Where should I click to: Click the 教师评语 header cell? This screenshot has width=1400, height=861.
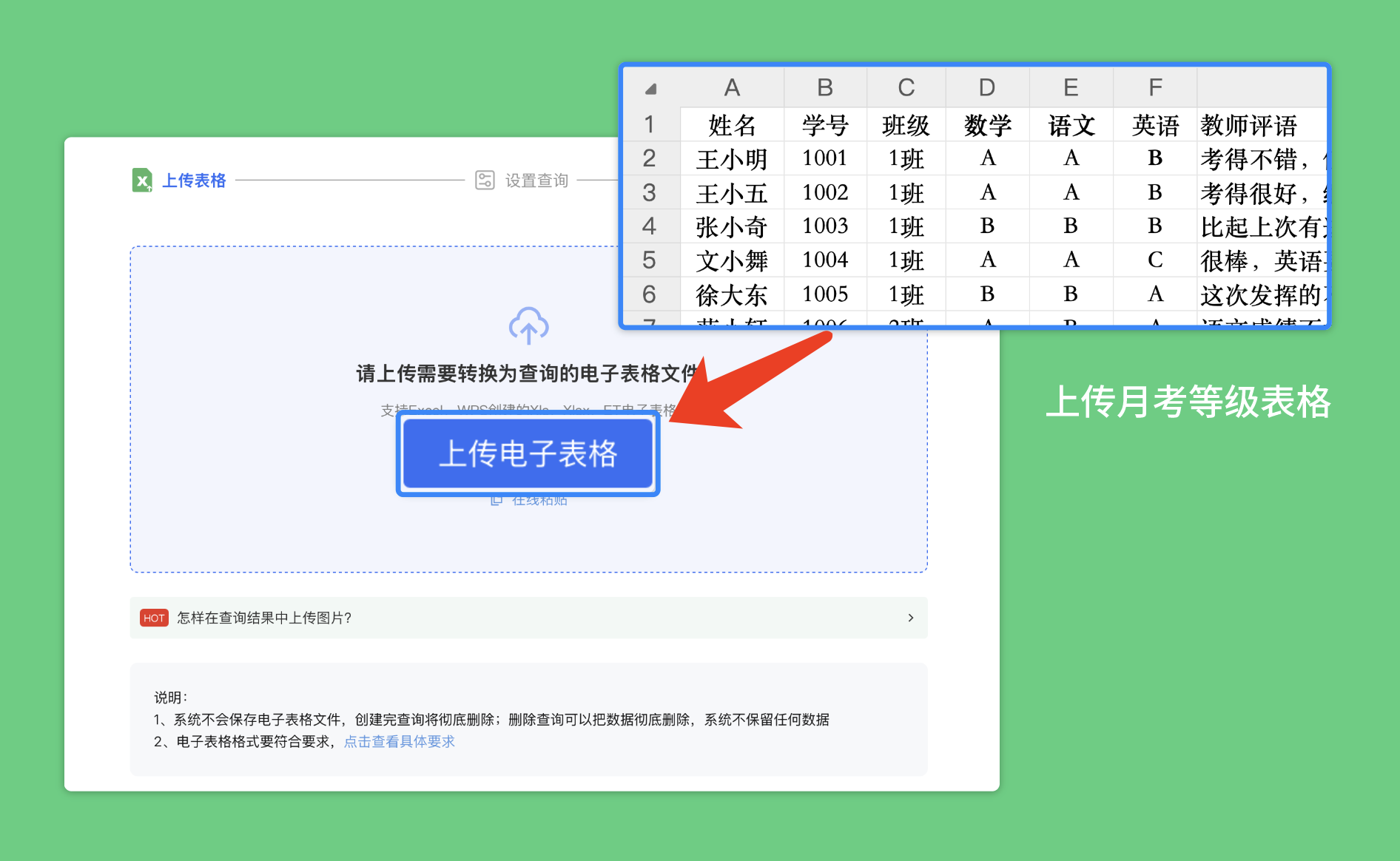point(1262,125)
